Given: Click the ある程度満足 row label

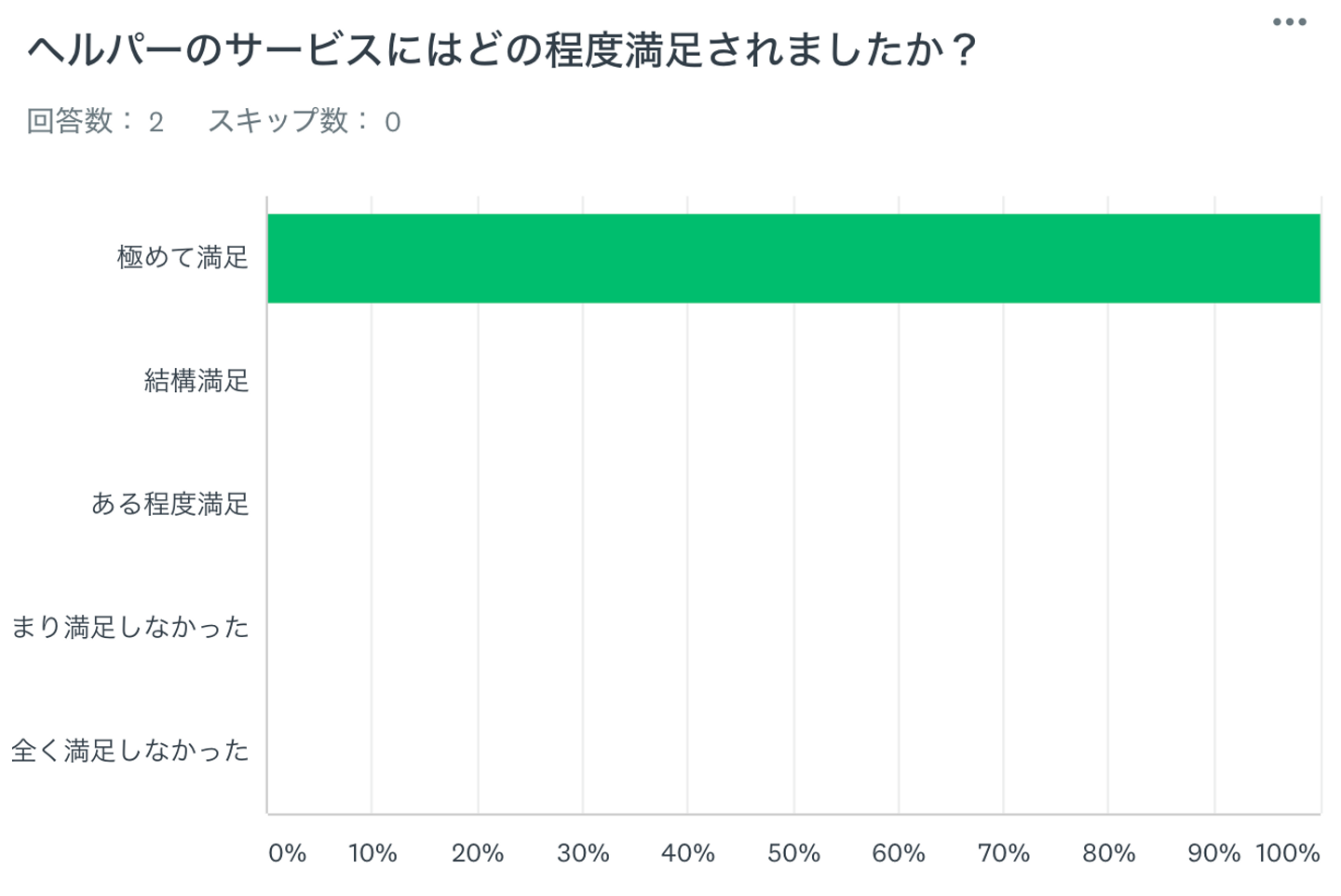Looking at the screenshot, I should point(170,504).
